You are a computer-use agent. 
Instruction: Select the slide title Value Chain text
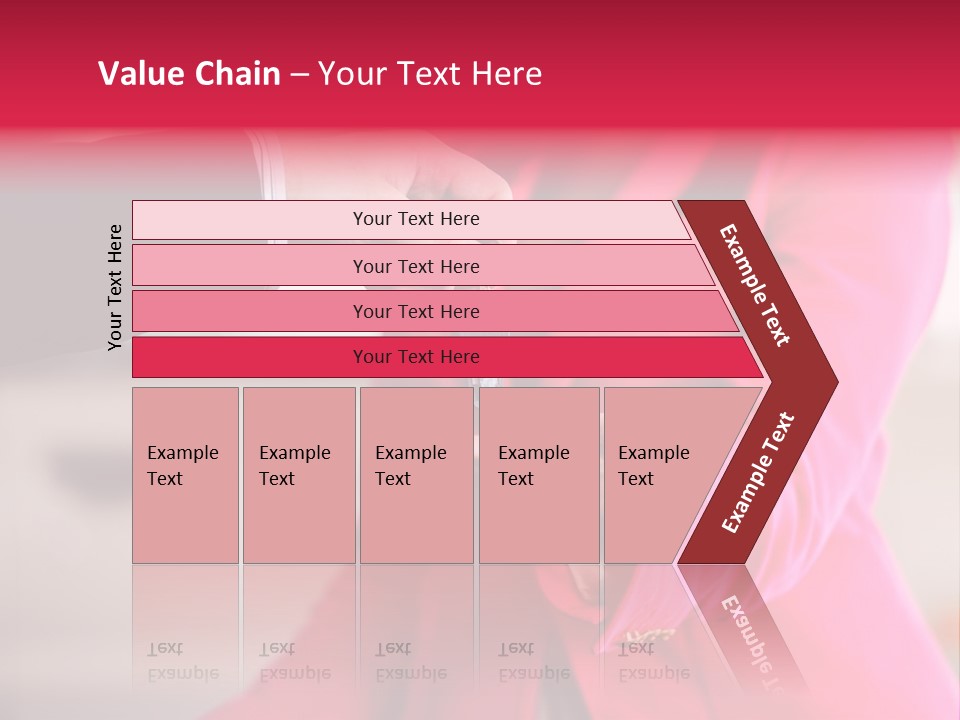pyautogui.click(x=189, y=73)
